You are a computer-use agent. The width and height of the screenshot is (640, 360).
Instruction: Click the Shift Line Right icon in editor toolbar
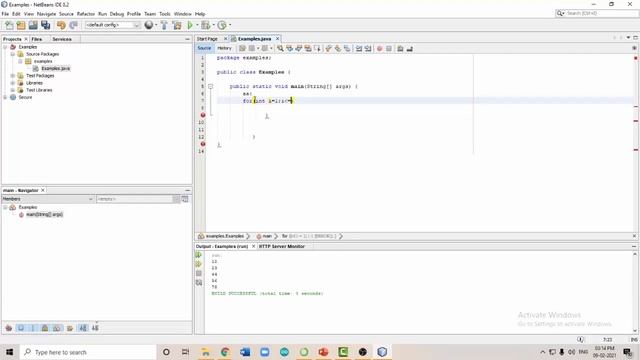pyautogui.click(x=368, y=49)
